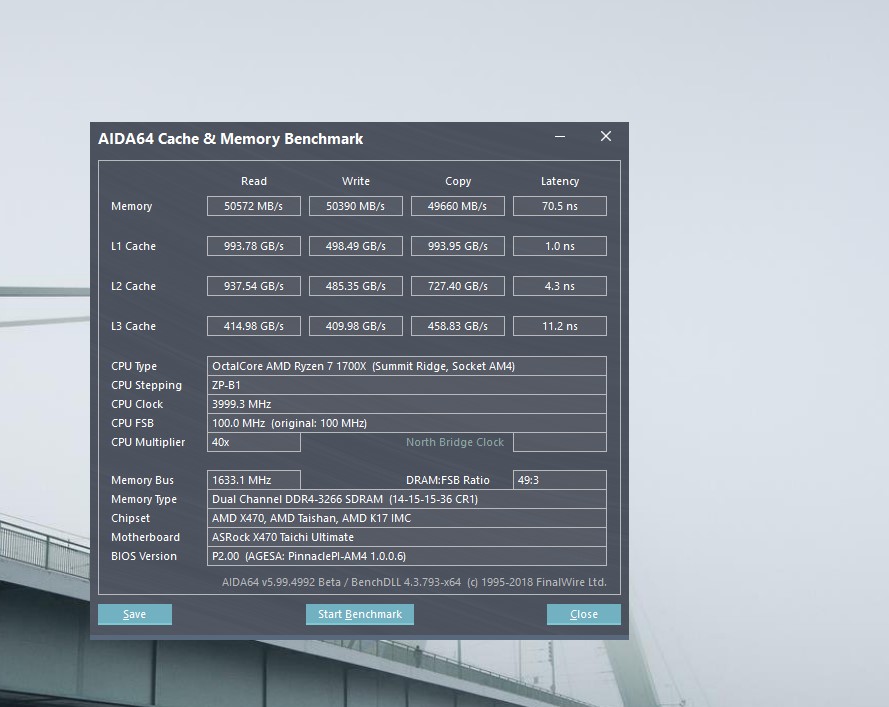Screen dimensions: 889x707
Task: Select Memory Copy value 49660 MB/s
Action: point(458,206)
